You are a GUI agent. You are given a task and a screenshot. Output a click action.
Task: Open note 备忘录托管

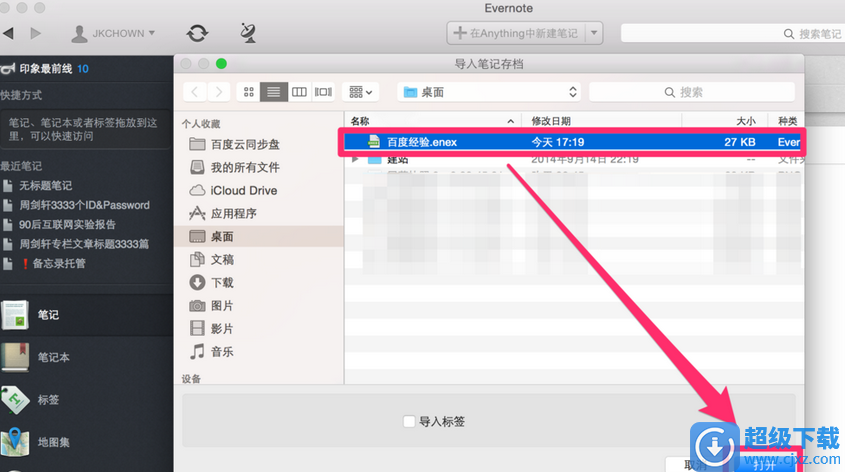point(59,263)
